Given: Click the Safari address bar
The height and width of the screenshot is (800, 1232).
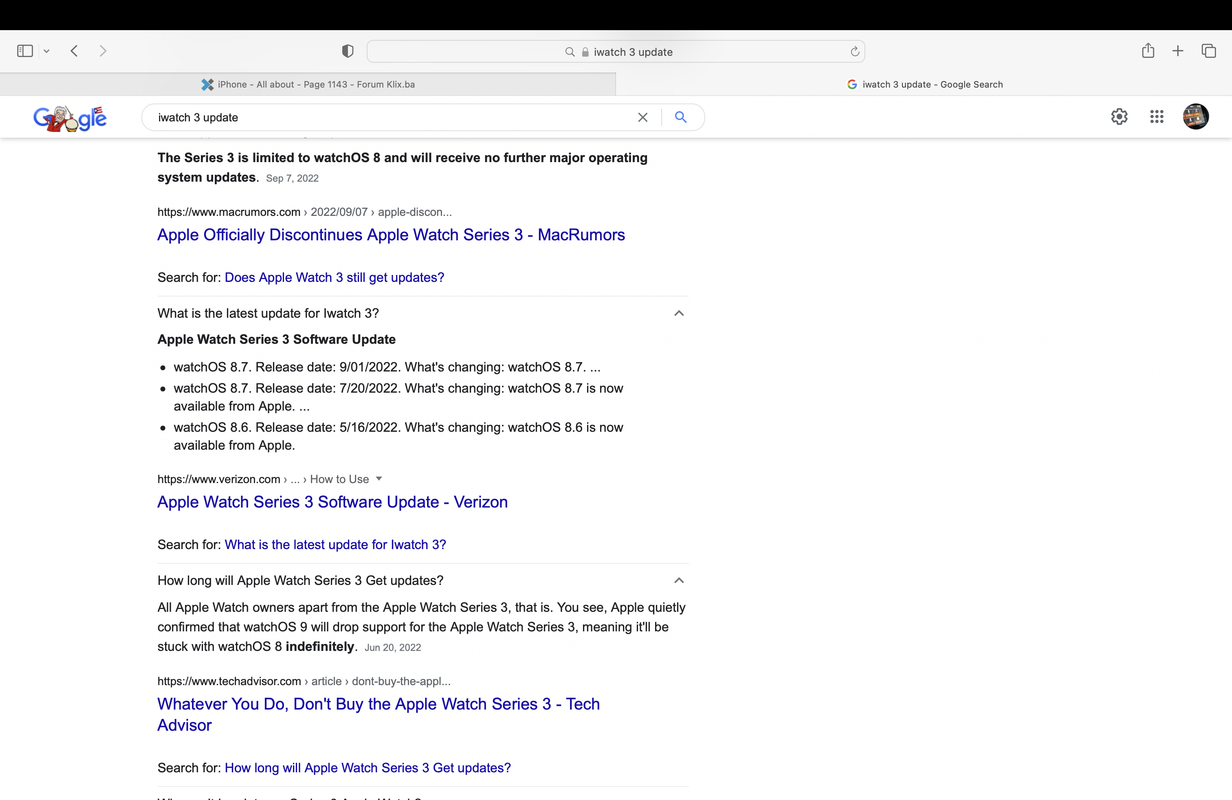Looking at the screenshot, I should [x=616, y=51].
